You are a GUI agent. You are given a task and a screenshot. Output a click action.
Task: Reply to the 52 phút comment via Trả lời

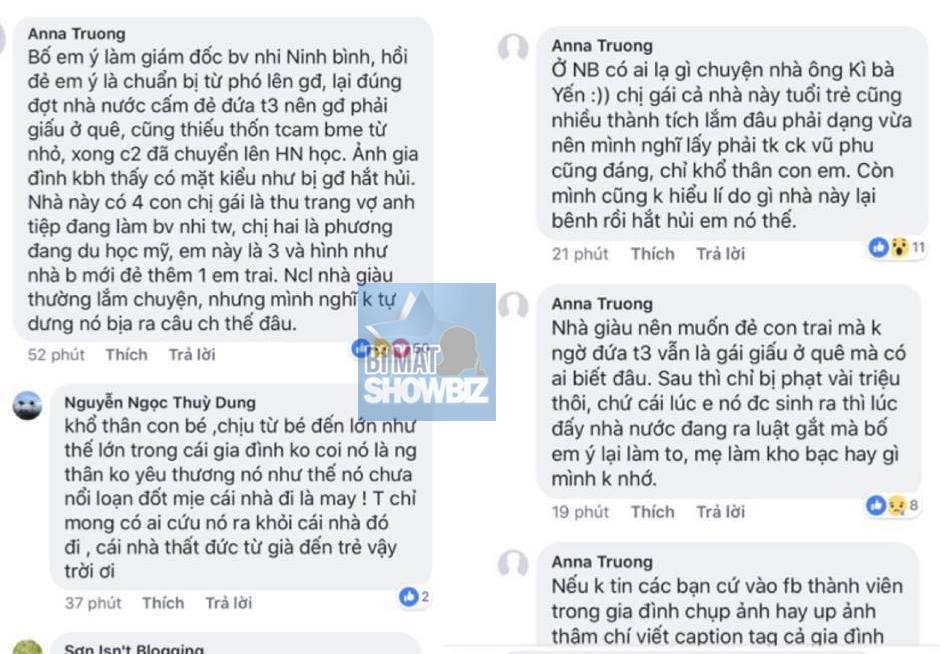point(192,355)
